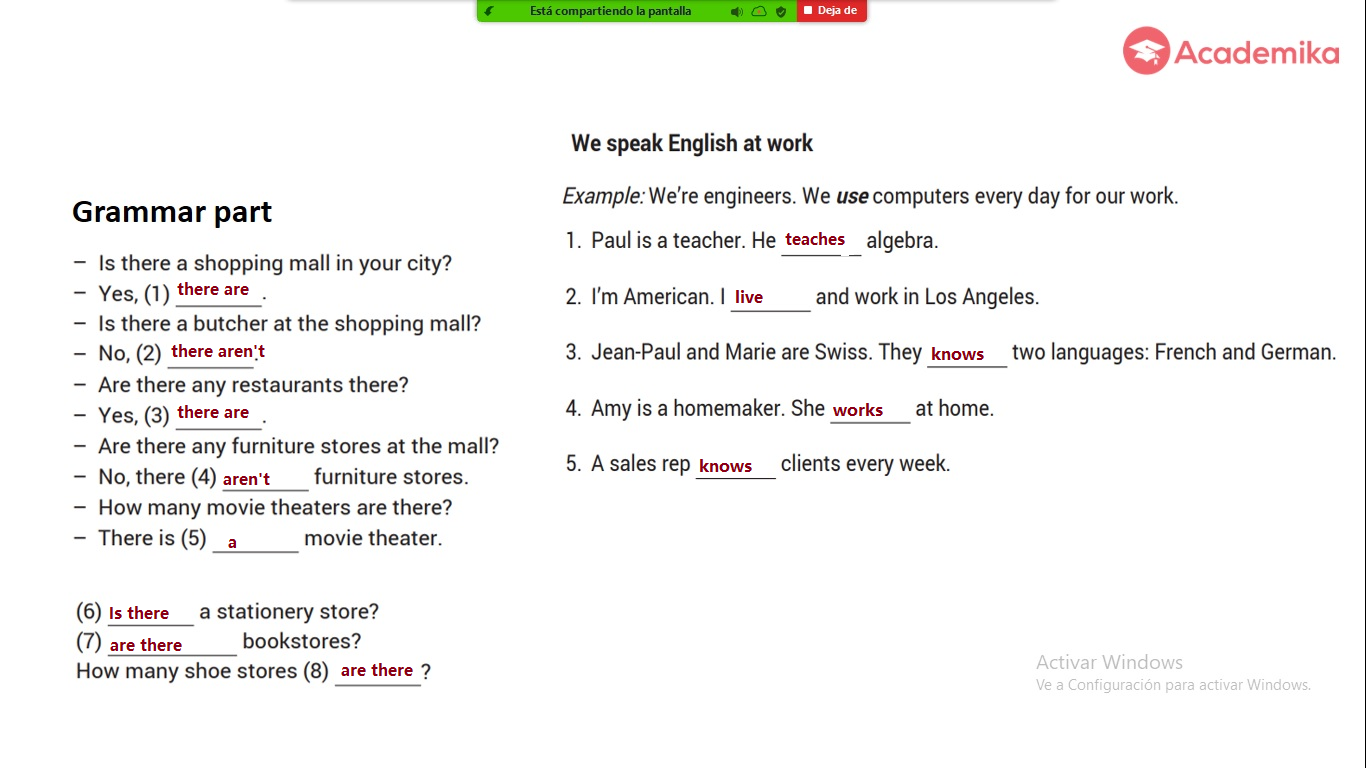Click the answer 'works' in sentence 4

point(858,410)
